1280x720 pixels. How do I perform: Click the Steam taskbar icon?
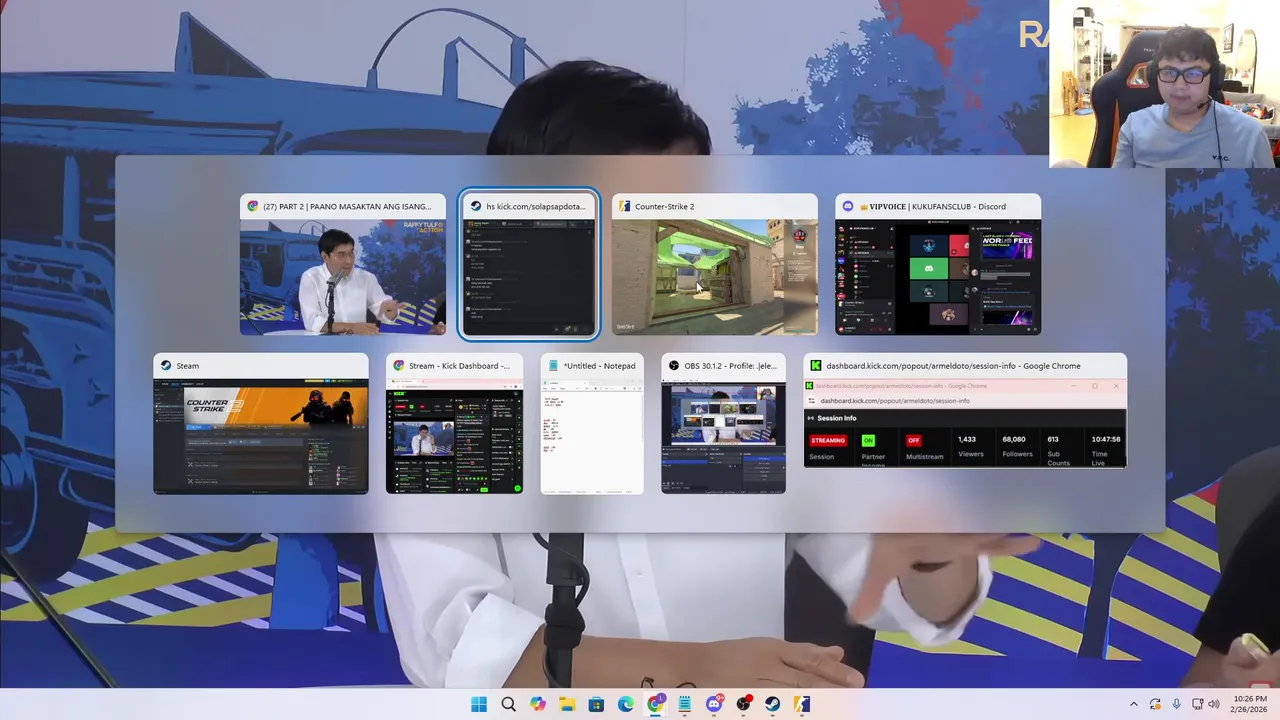pos(773,704)
